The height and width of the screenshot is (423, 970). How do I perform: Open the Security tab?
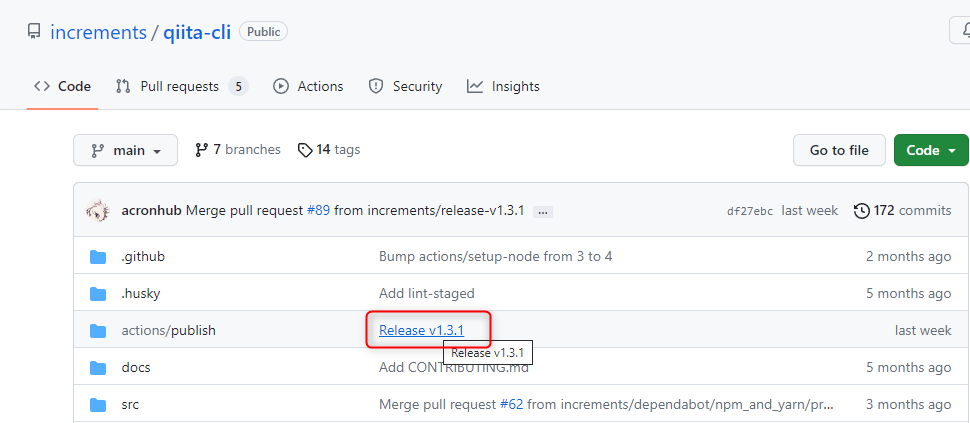coord(405,87)
